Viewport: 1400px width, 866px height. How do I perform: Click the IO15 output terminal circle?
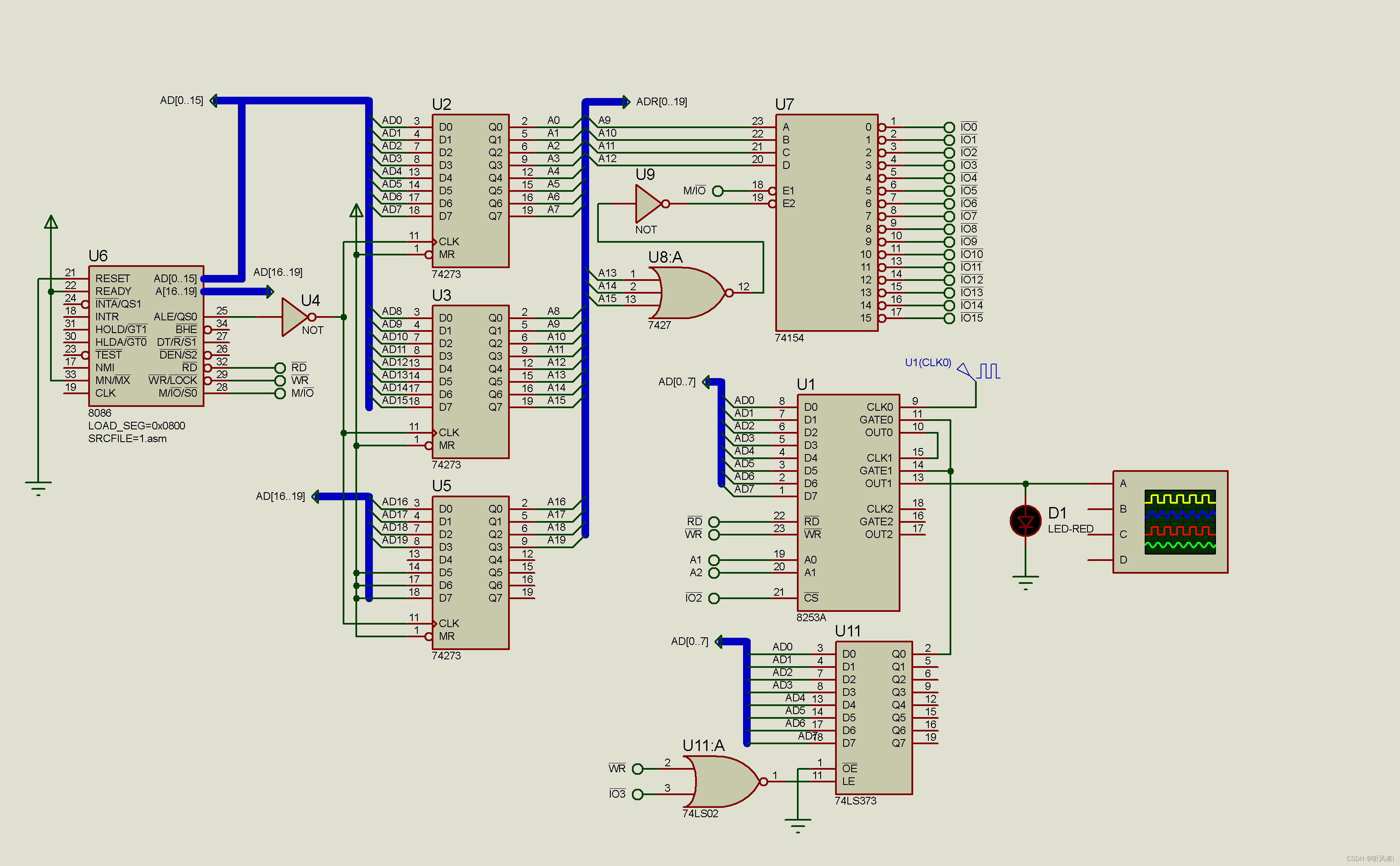(x=949, y=319)
